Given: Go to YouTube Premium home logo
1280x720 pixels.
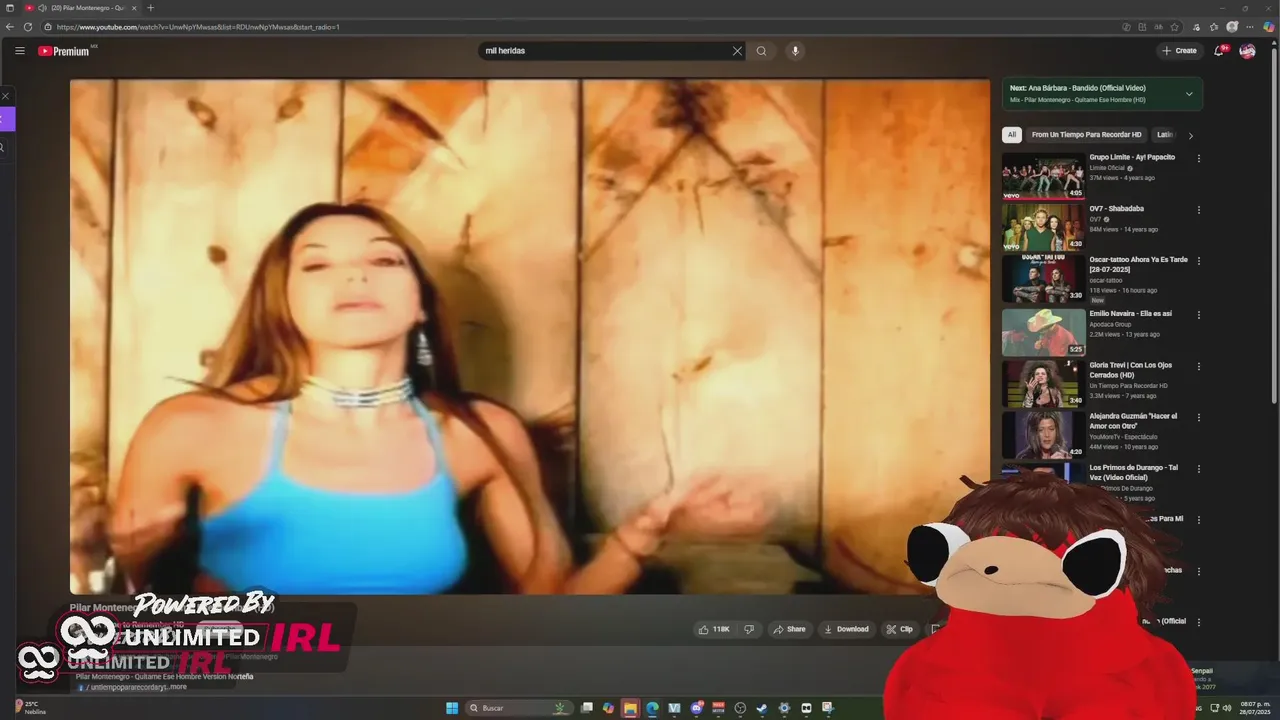Looking at the screenshot, I should click(x=66, y=51).
